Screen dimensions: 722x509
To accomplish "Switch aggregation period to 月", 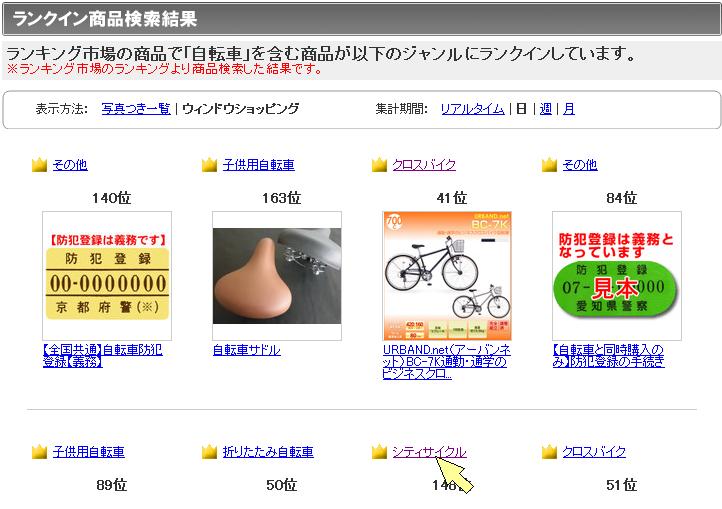I will [x=569, y=109].
